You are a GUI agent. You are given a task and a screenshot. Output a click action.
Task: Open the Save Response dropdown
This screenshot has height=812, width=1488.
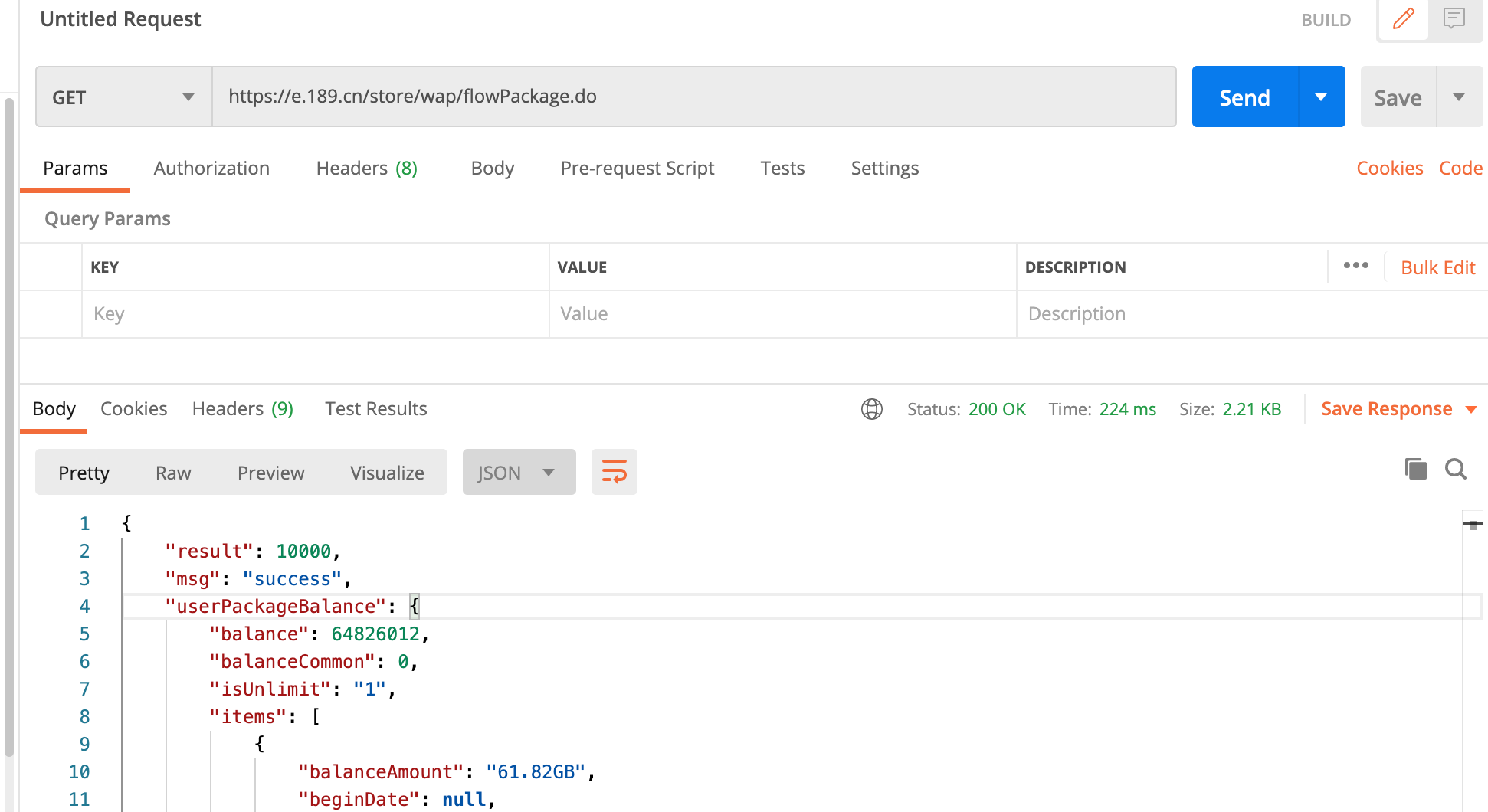pos(1399,409)
